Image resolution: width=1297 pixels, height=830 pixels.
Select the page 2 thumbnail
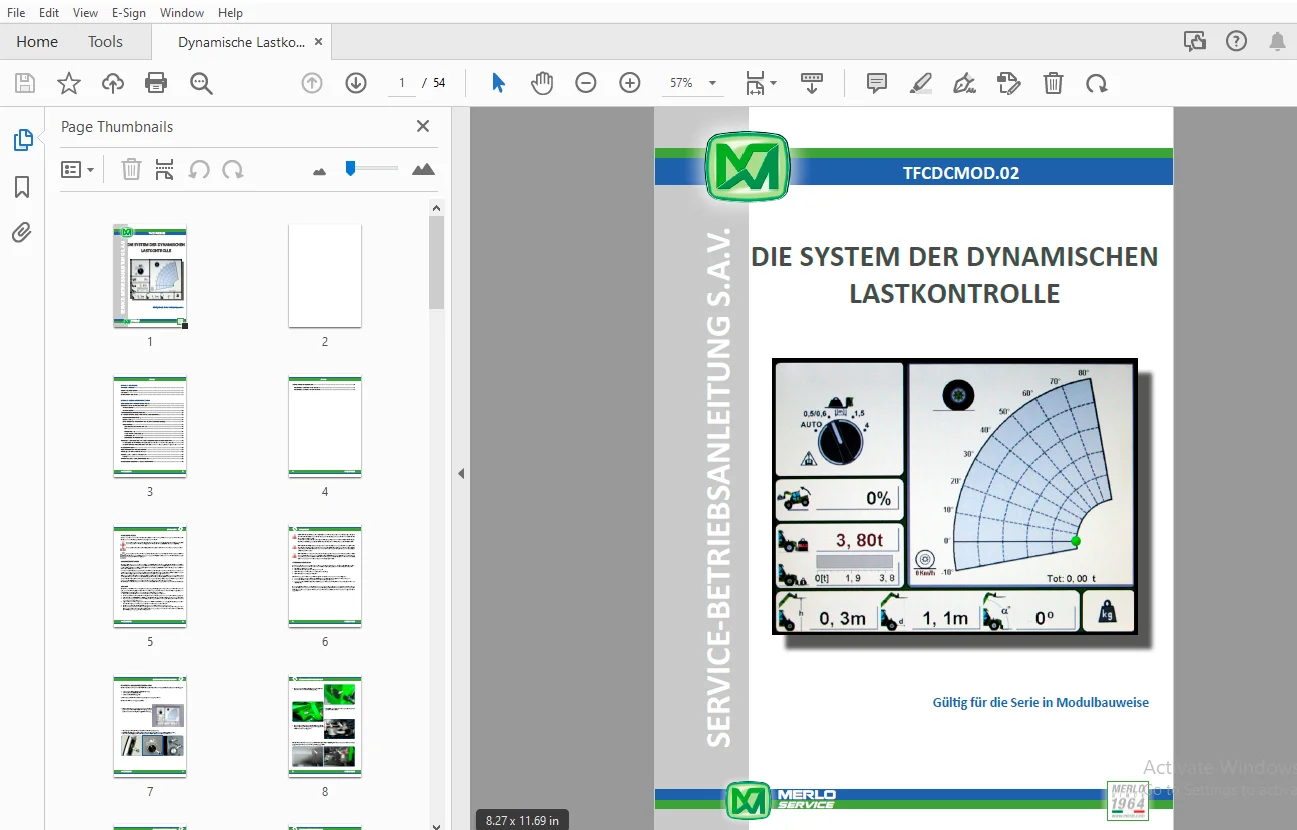point(325,276)
